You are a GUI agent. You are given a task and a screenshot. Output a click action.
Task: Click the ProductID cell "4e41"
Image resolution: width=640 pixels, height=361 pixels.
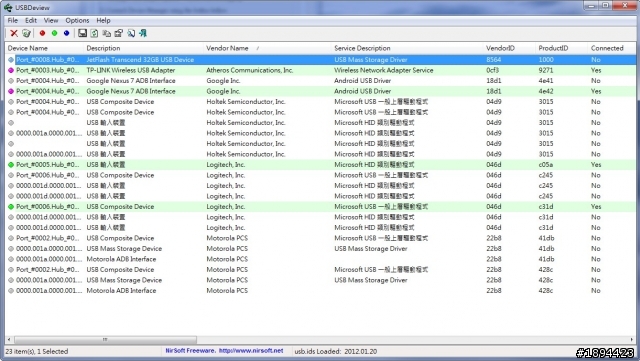point(546,81)
